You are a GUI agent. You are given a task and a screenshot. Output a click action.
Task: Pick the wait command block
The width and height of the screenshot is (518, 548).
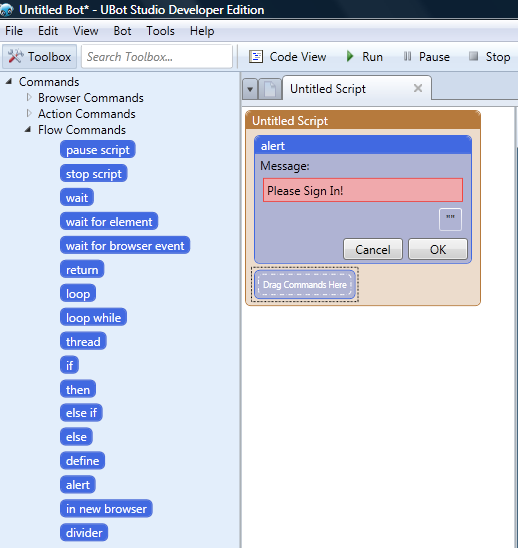tap(77, 198)
